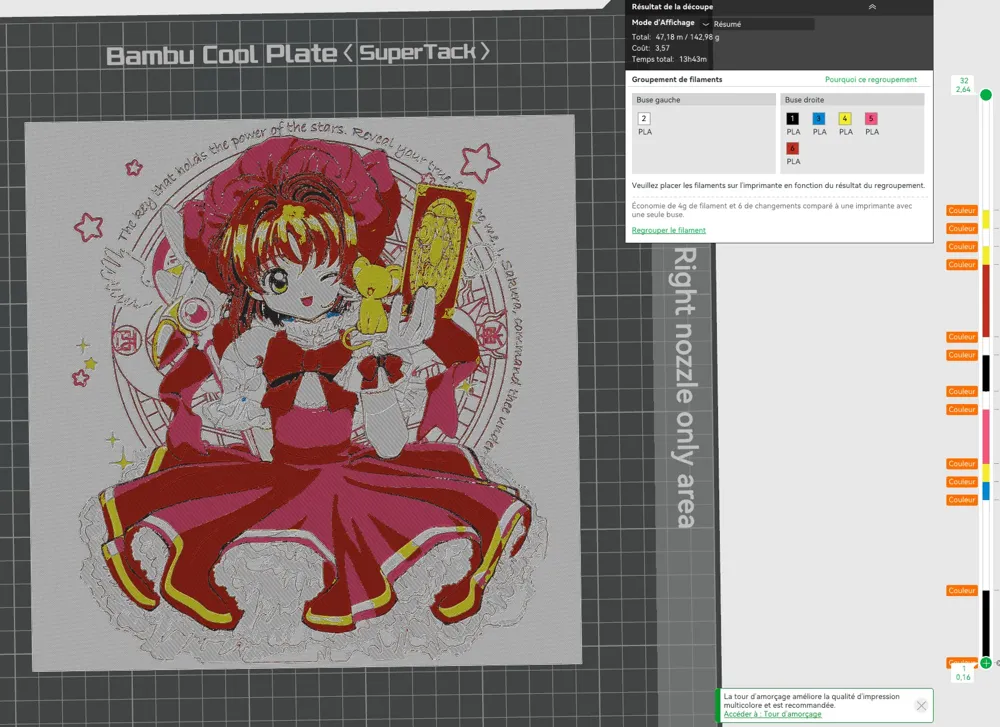
Task: Click the green plus handle at slider bottom
Action: pos(986,663)
